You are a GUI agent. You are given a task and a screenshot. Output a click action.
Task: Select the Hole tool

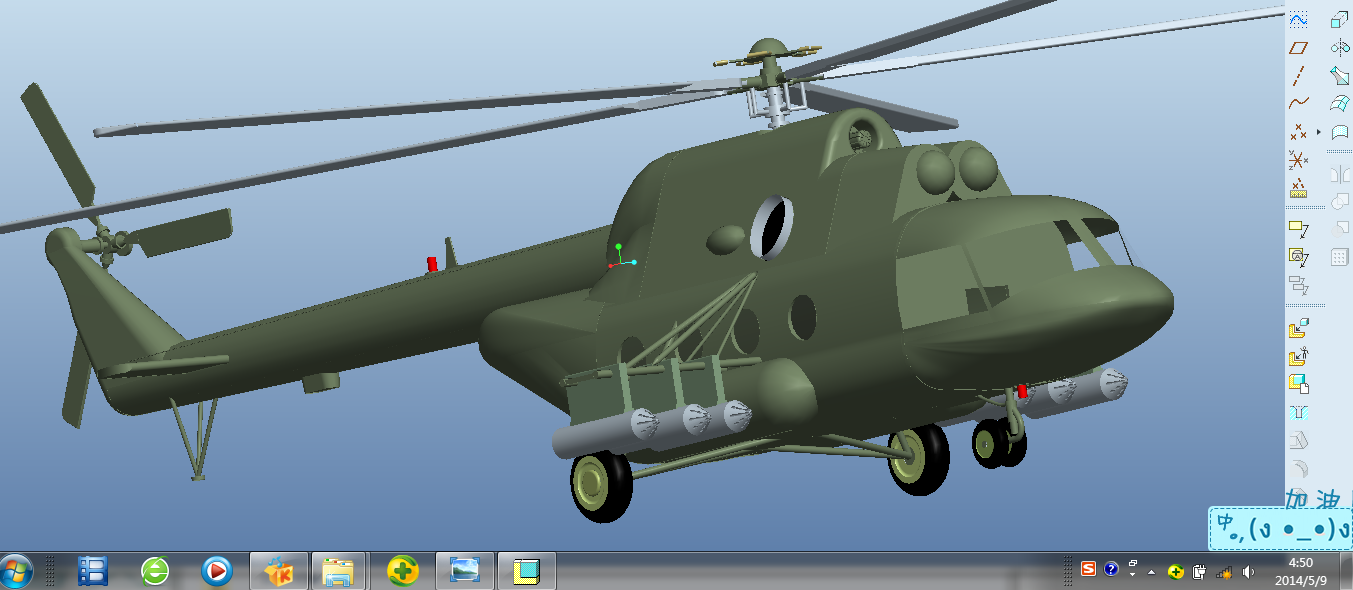click(x=1298, y=411)
